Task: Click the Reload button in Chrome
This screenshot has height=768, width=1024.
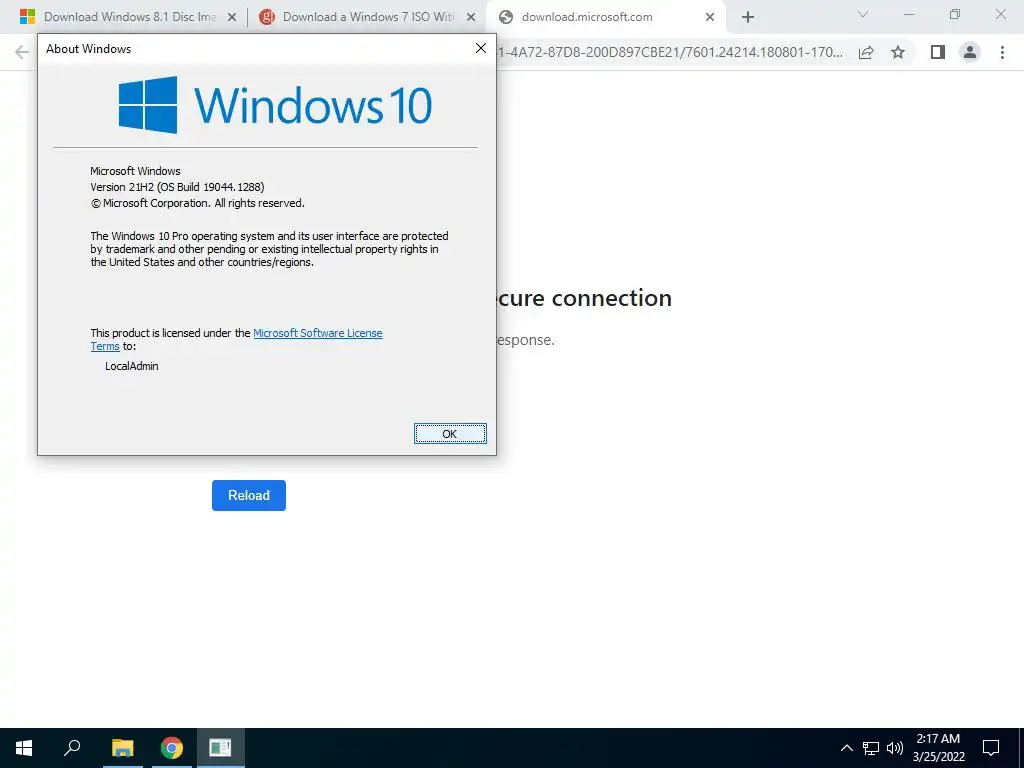Action: [x=249, y=495]
